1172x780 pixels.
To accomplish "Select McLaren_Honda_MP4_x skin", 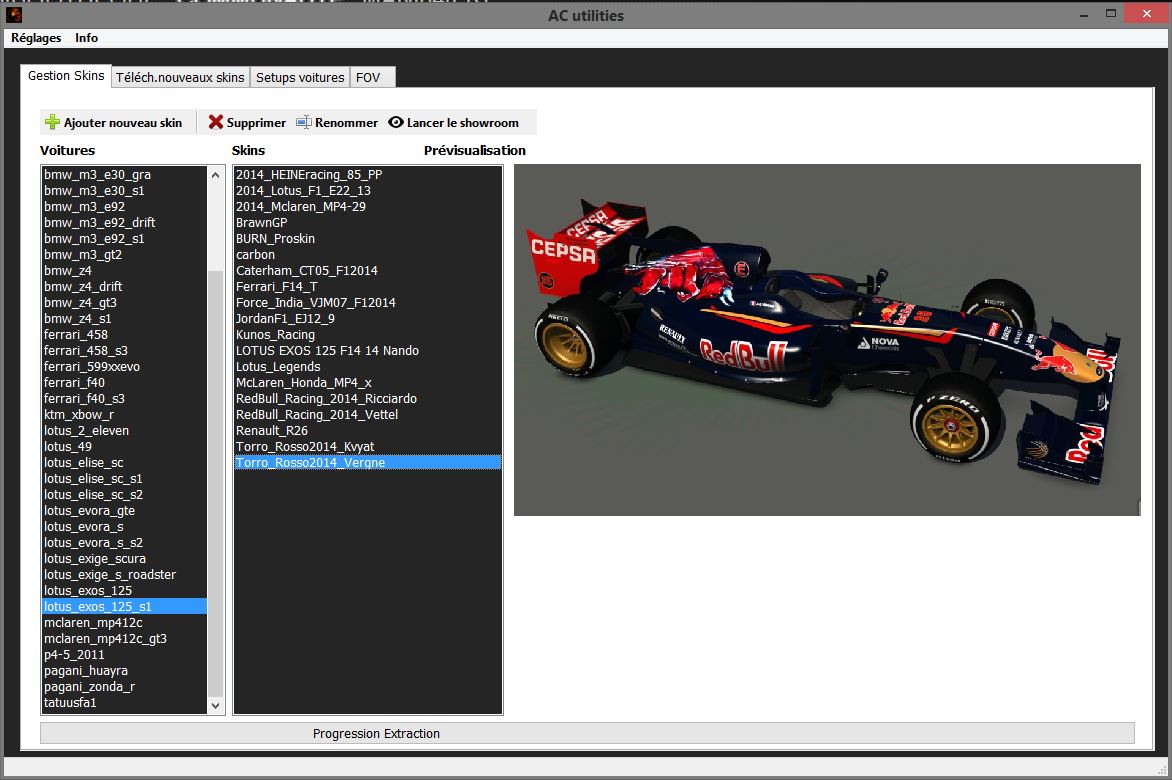I will pyautogui.click(x=368, y=383).
